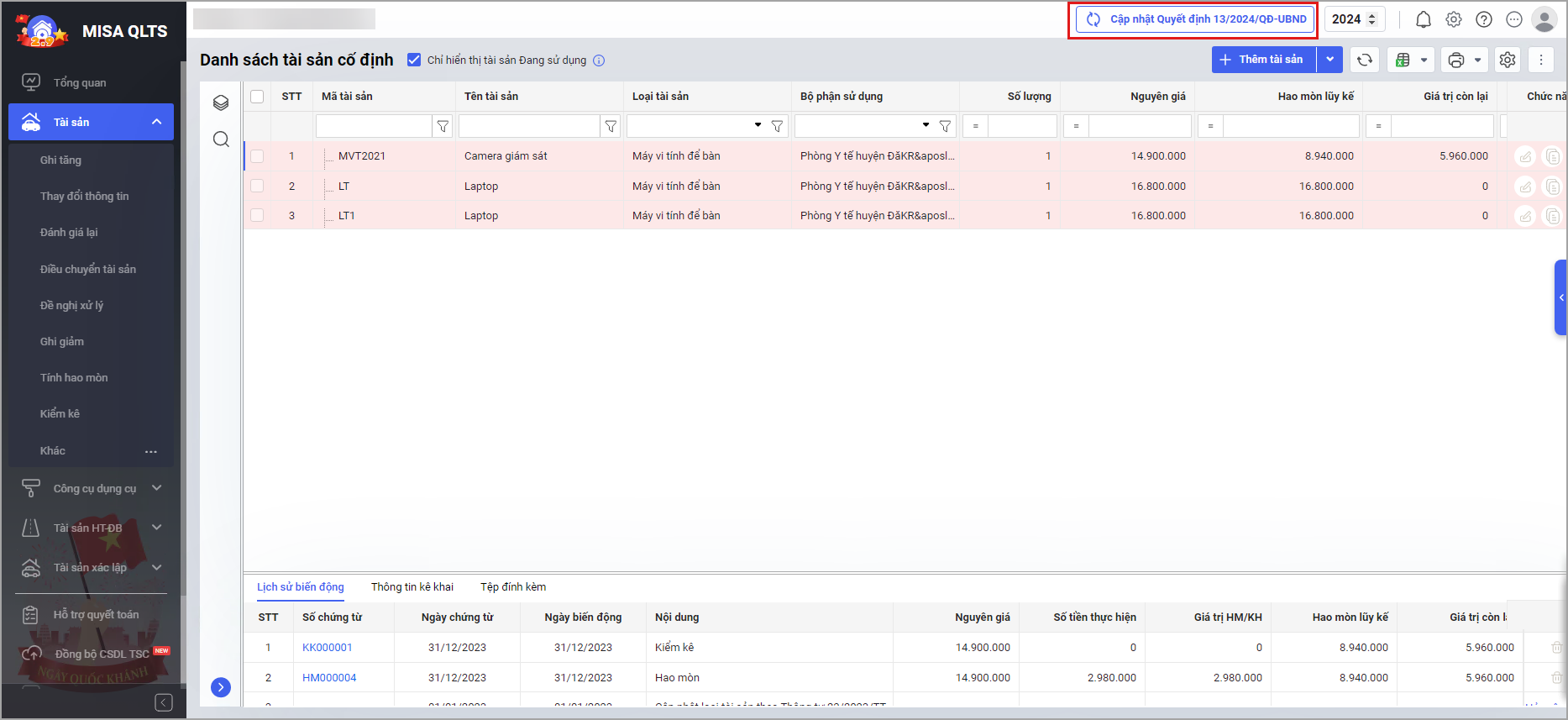This screenshot has height=720, width=1568.
Task: Open dropdown arrow beside Thêm tài sản
Action: (1329, 60)
